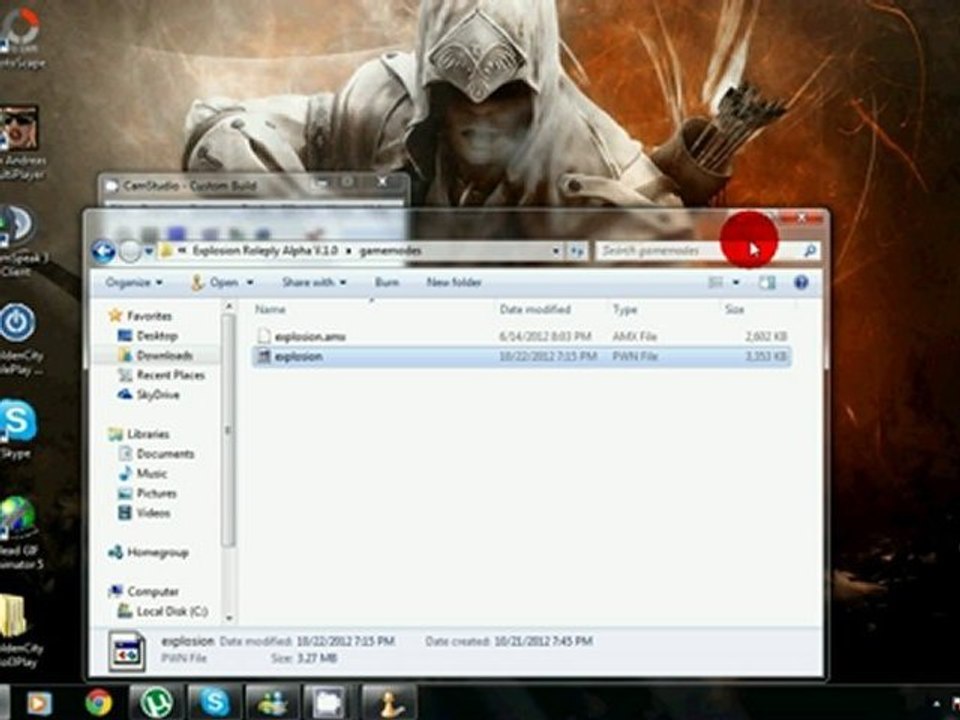The image size is (960, 720).
Task: Open the media player taskbar icon
Action: (x=40, y=703)
